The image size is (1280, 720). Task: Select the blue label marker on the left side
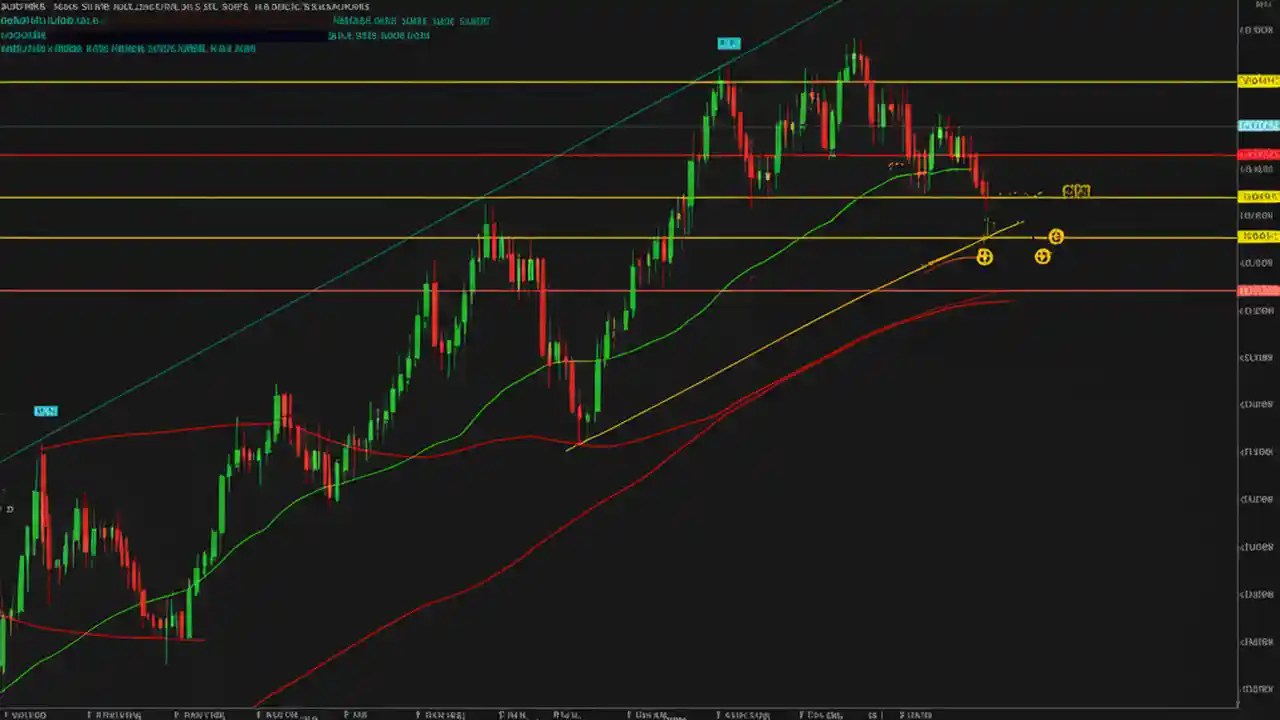click(x=46, y=411)
